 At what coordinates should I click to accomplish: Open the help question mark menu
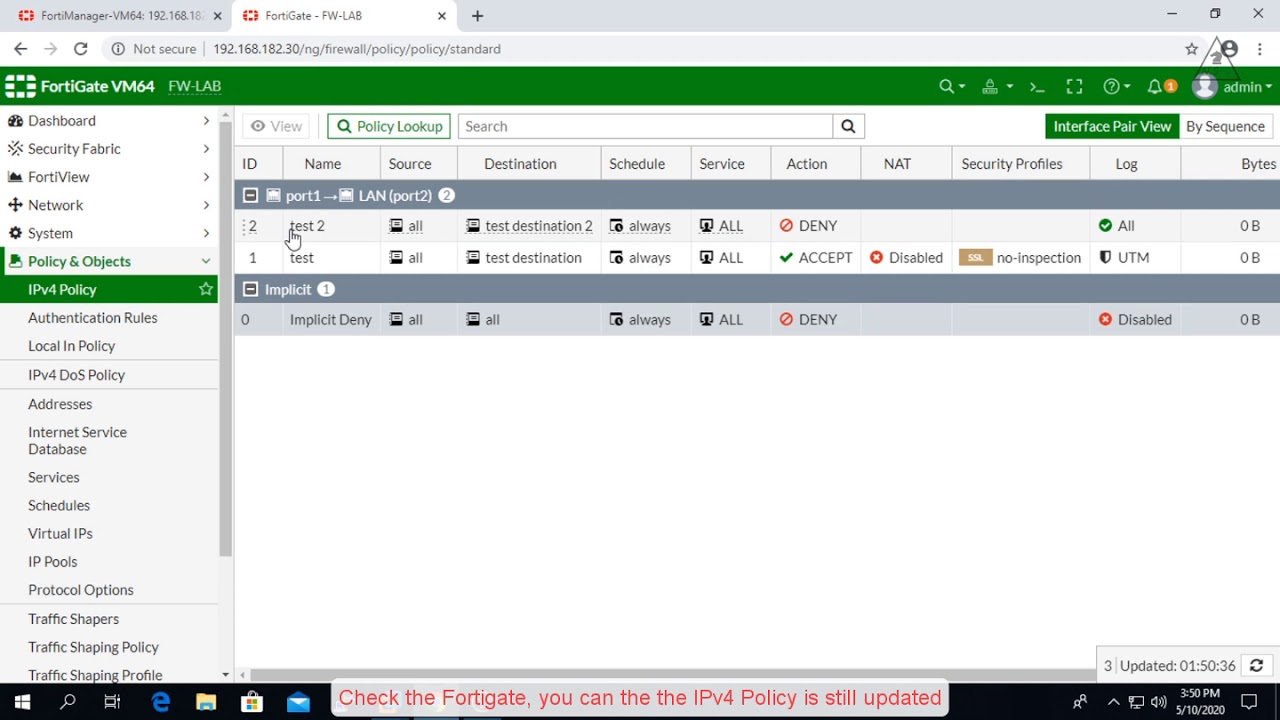tap(1116, 87)
